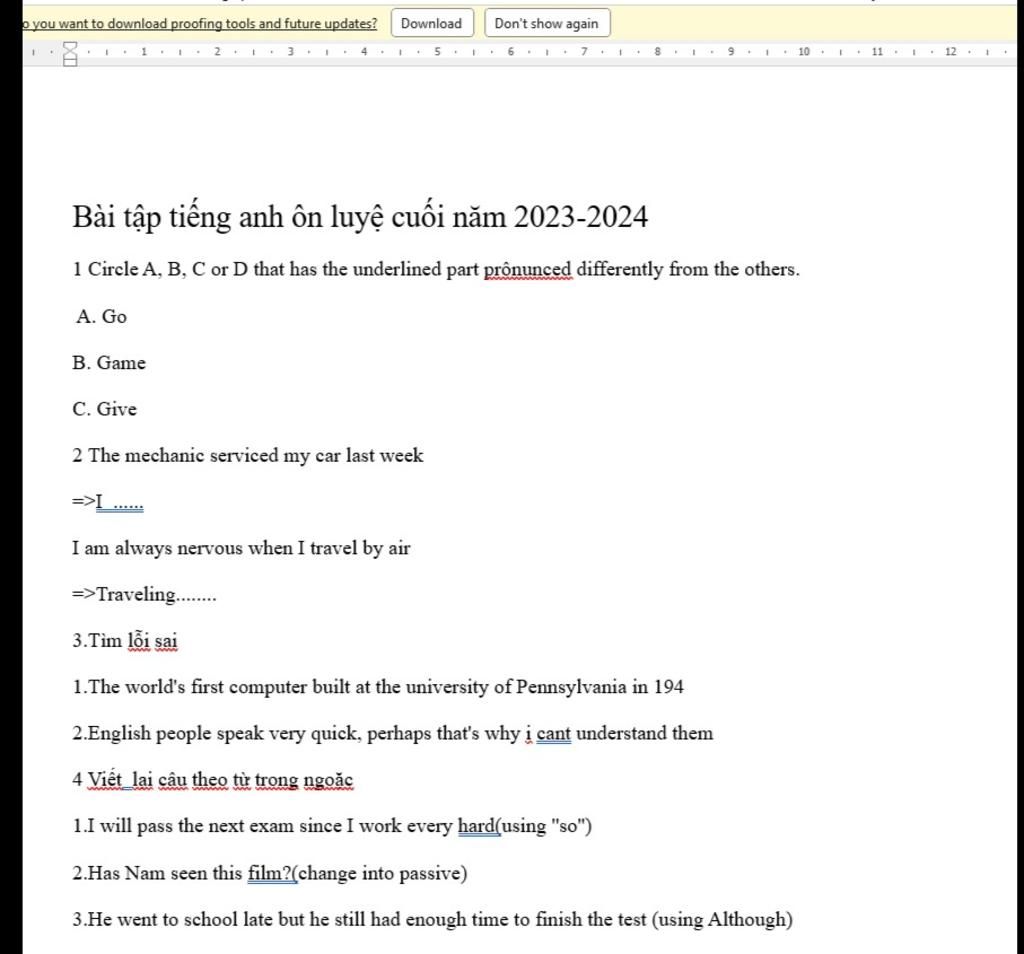Click the proofing tools update message text
Viewport: 1024px width, 954px height.
click(200, 24)
